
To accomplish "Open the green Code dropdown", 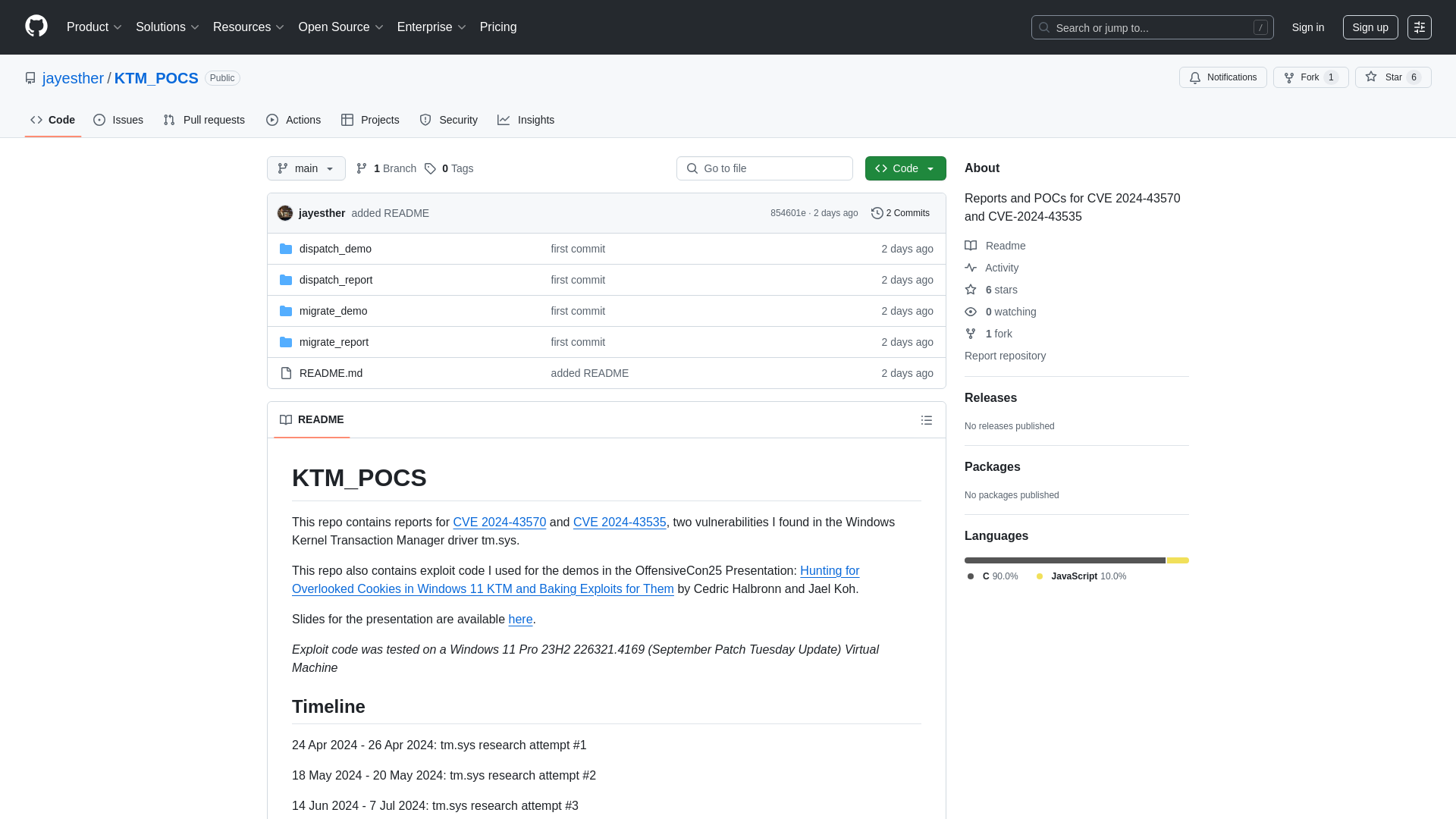I will (x=905, y=168).
